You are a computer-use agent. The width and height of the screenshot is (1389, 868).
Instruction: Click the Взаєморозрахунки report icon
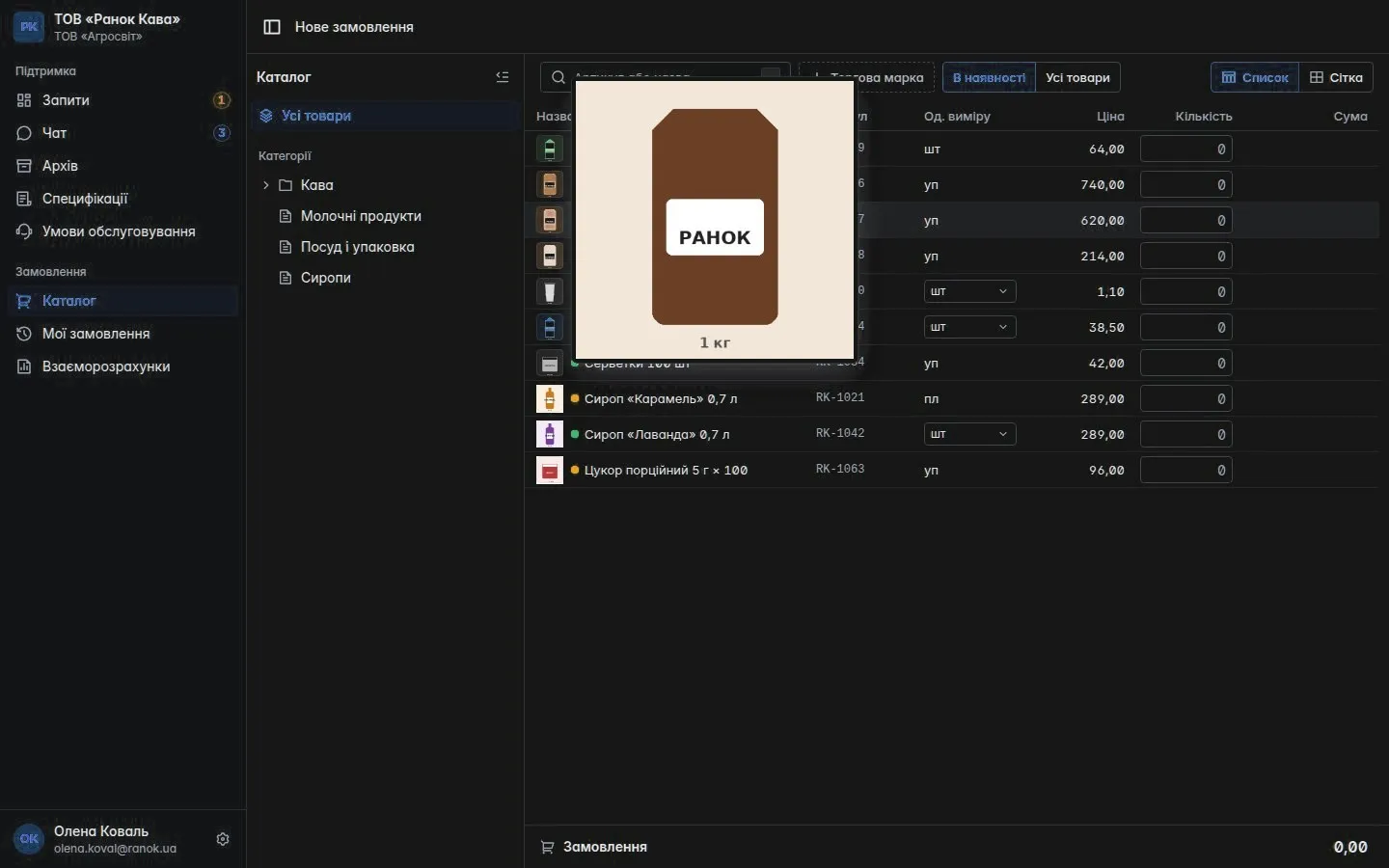tap(24, 366)
